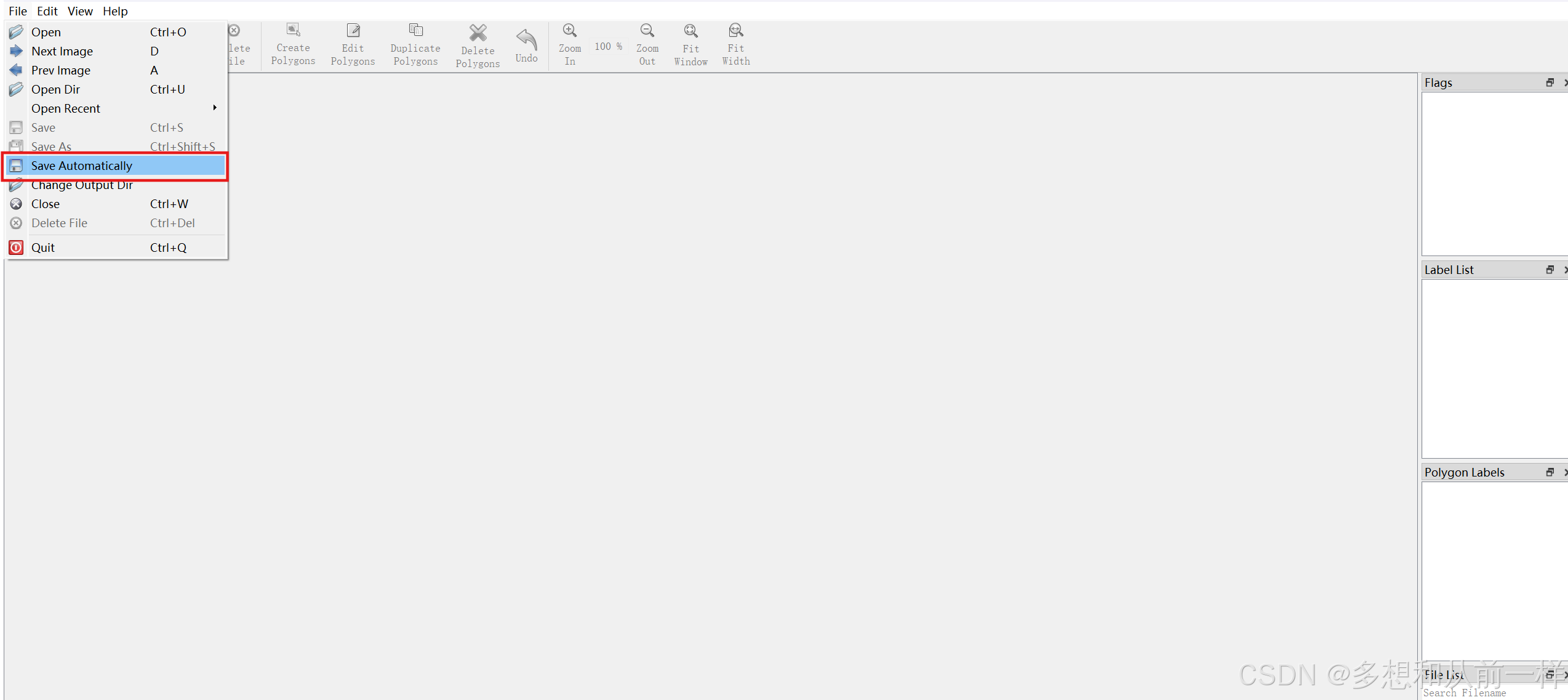
Task: Select the Edit Polygons tool
Action: pos(353,44)
